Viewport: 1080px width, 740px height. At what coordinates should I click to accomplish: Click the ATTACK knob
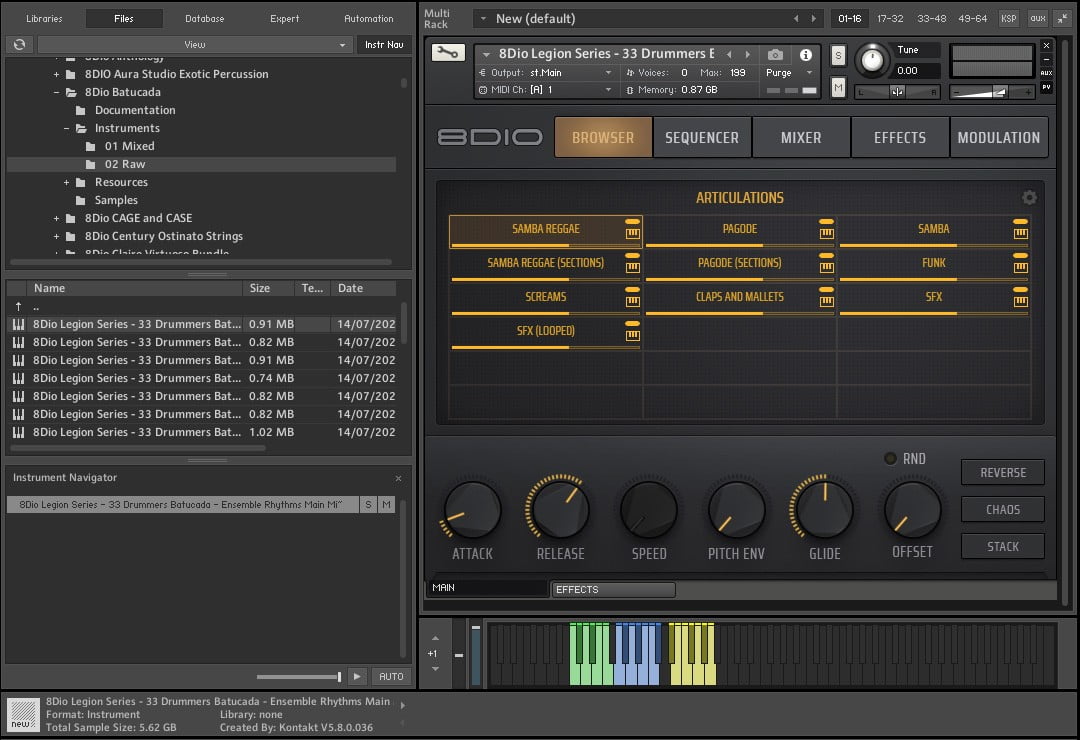point(472,510)
